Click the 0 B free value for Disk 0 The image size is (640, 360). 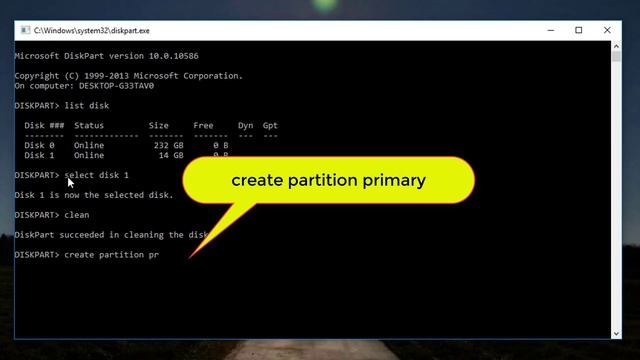(x=221, y=145)
